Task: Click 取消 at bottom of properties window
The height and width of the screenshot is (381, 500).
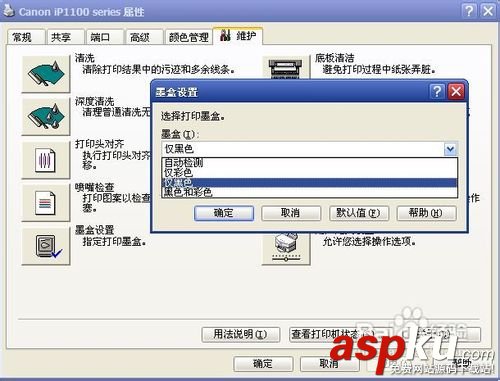Action: click(329, 364)
